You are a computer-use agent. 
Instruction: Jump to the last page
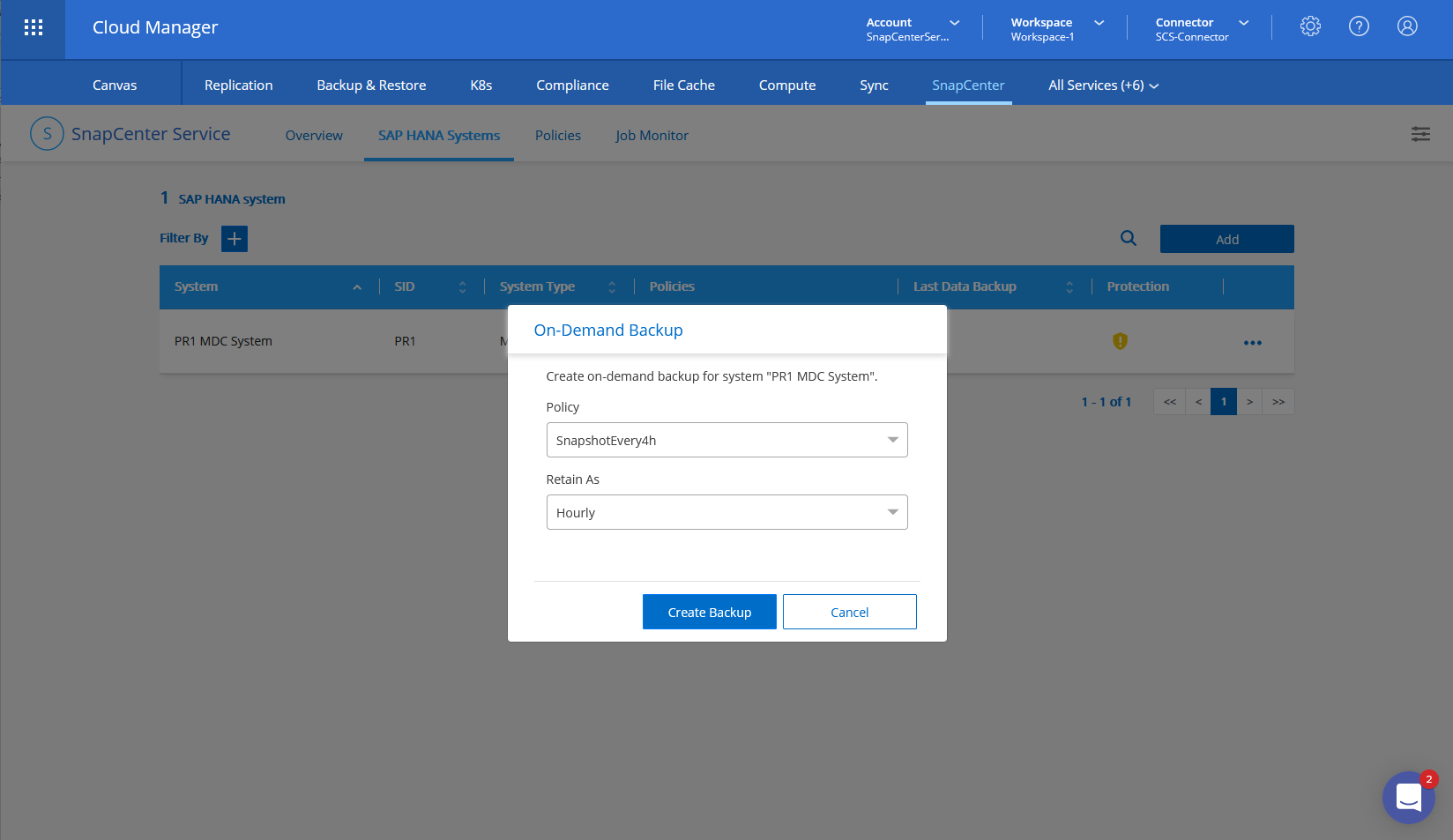point(1278,402)
